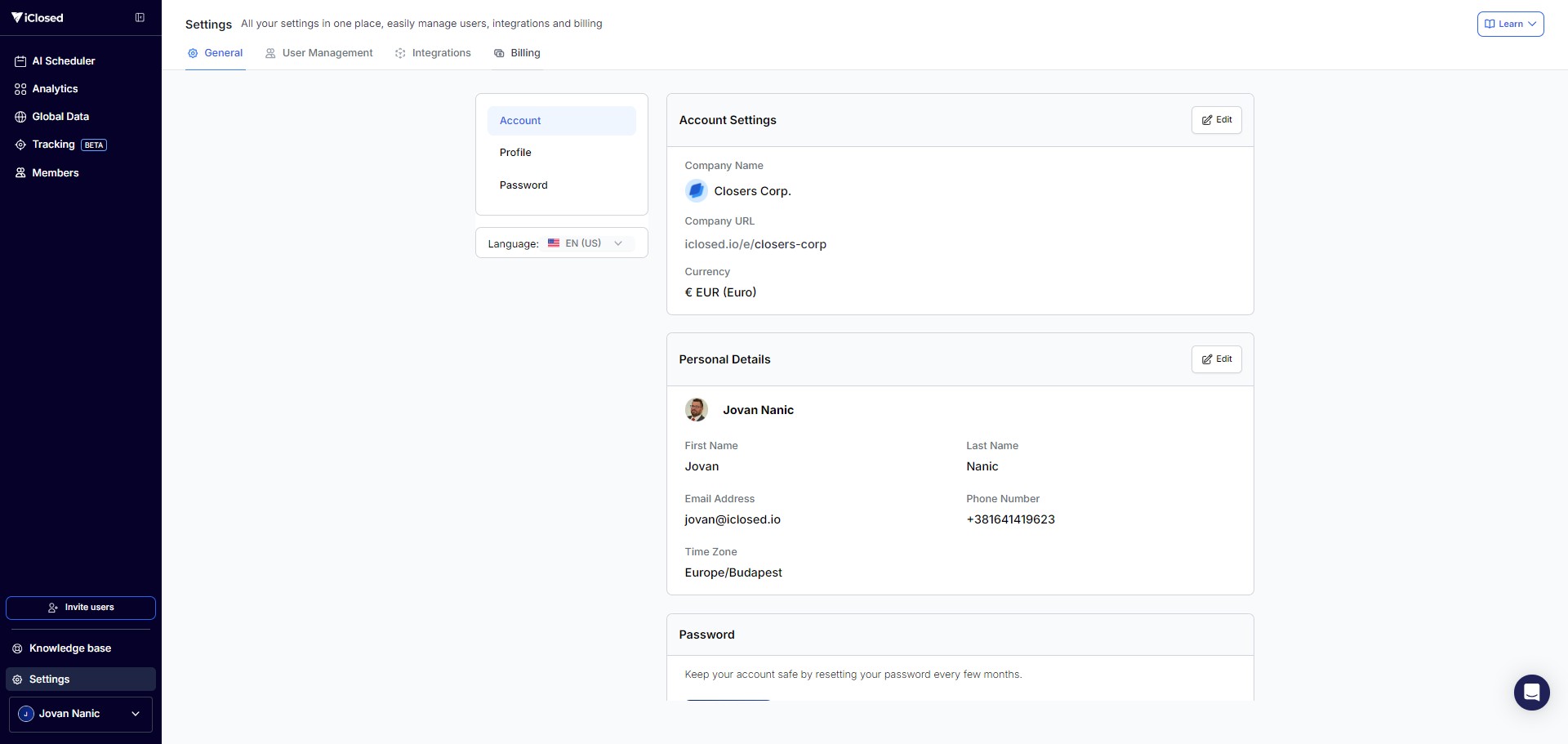
Task: Select Profile in the settings side menu
Action: tap(515, 153)
